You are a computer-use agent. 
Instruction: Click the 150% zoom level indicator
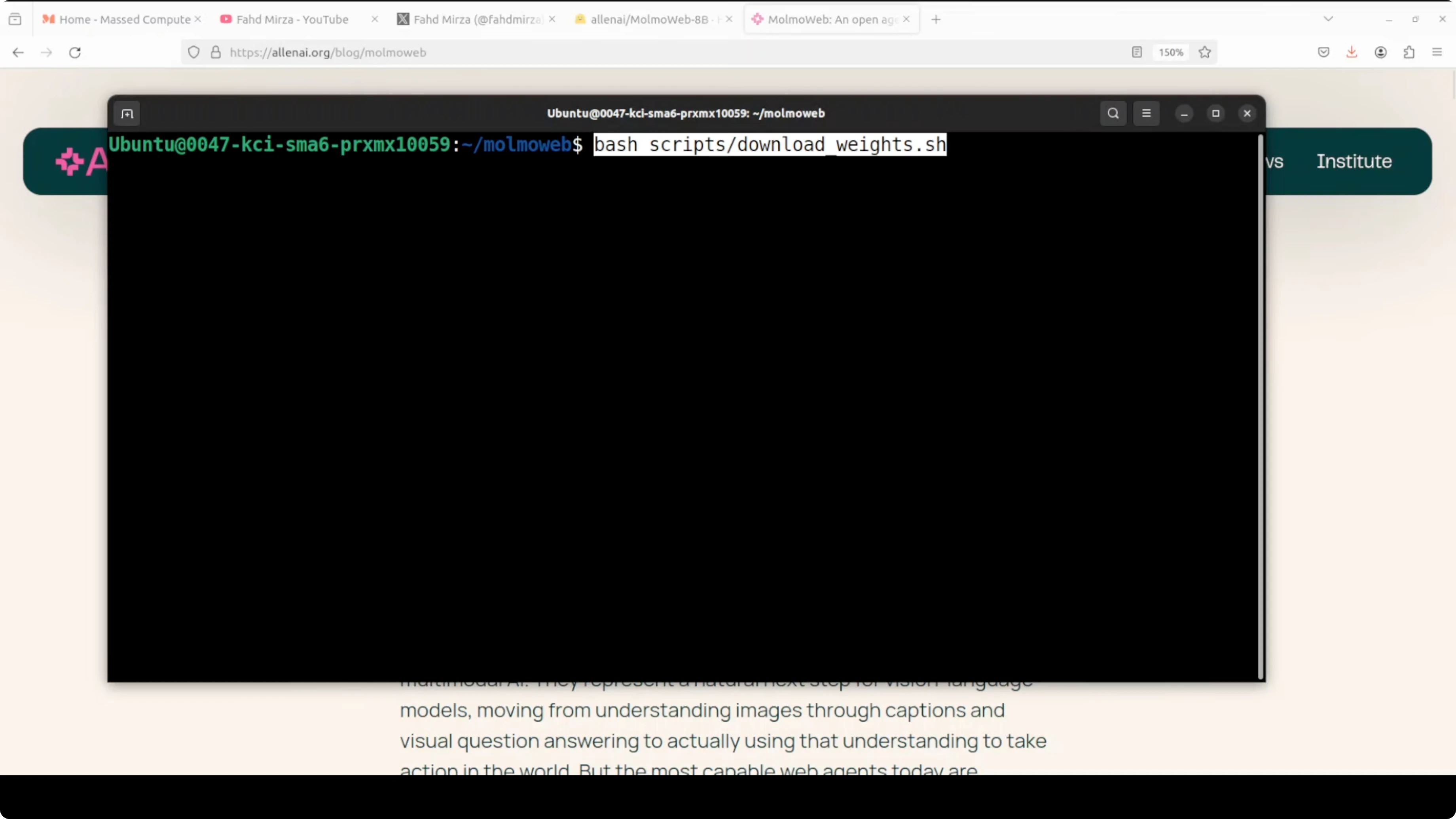click(x=1171, y=53)
